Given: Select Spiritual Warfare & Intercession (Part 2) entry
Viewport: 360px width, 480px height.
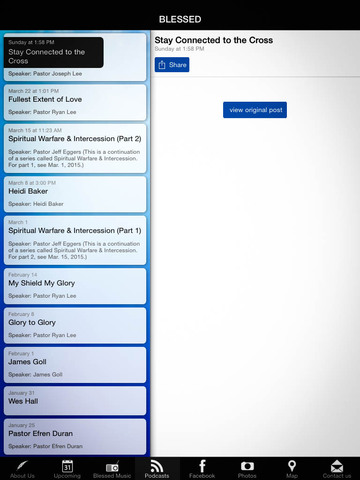Looking at the screenshot, I should [x=75, y=148].
